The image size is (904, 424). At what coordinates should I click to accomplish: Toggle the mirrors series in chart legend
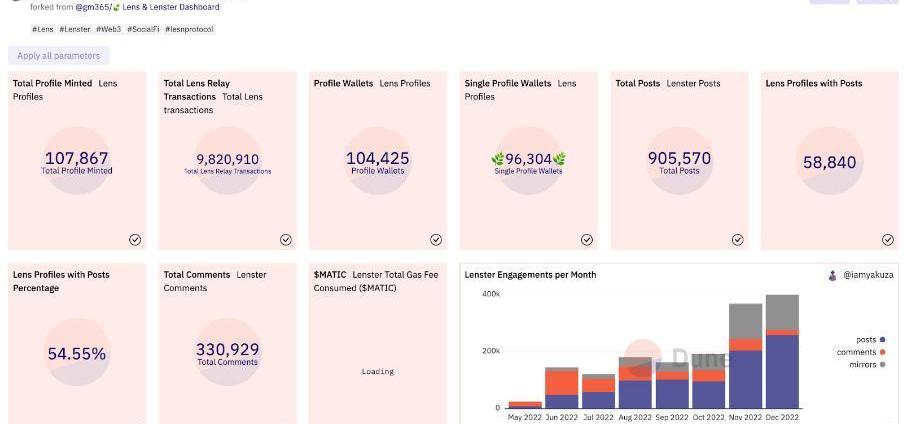(862, 364)
